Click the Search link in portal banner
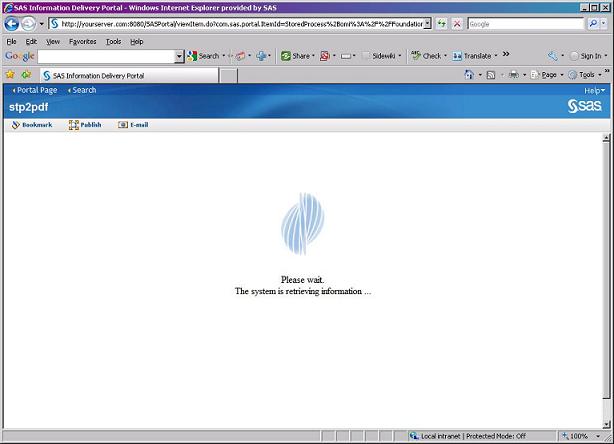The height and width of the screenshot is (444, 614). click(x=82, y=90)
